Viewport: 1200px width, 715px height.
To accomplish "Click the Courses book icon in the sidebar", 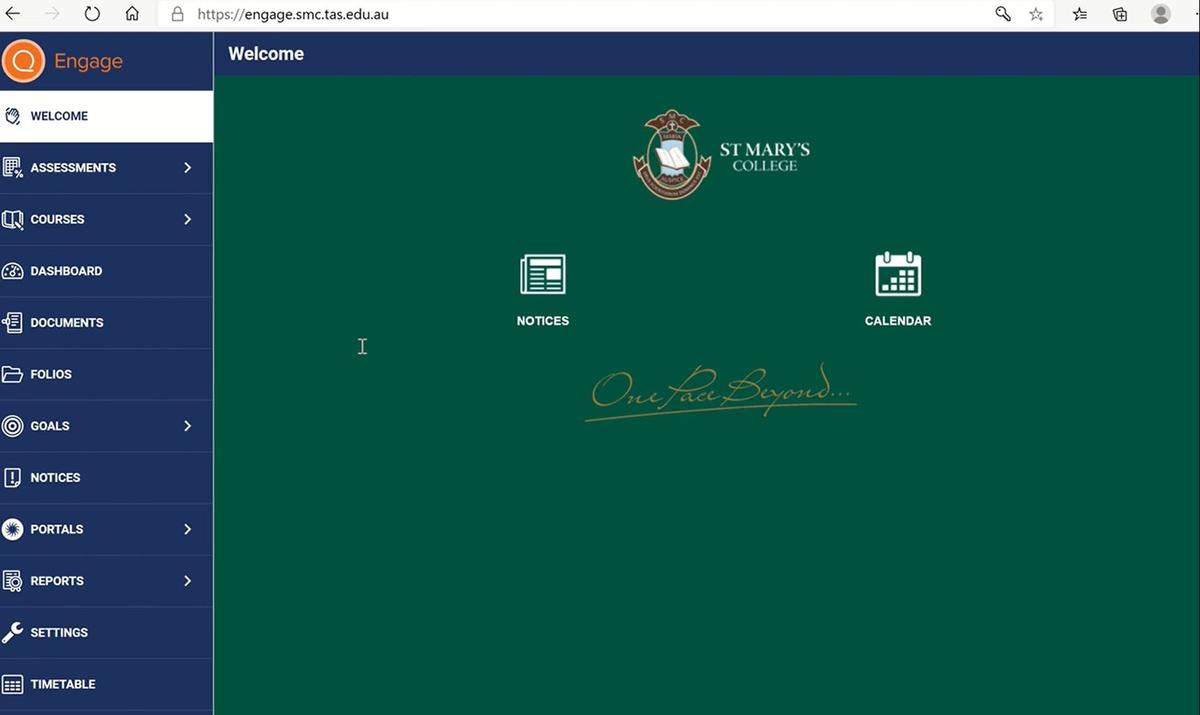I will 13,219.
